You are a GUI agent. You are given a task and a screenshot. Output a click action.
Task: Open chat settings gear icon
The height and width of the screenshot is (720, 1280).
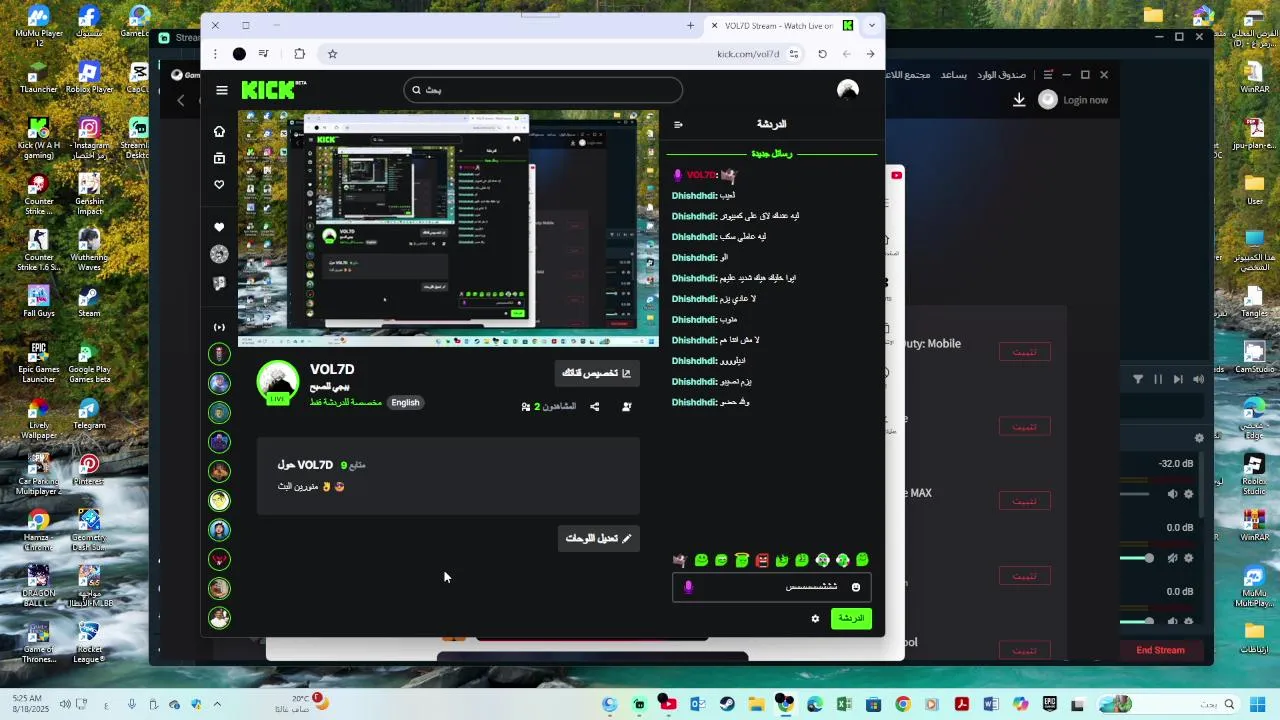click(x=815, y=619)
